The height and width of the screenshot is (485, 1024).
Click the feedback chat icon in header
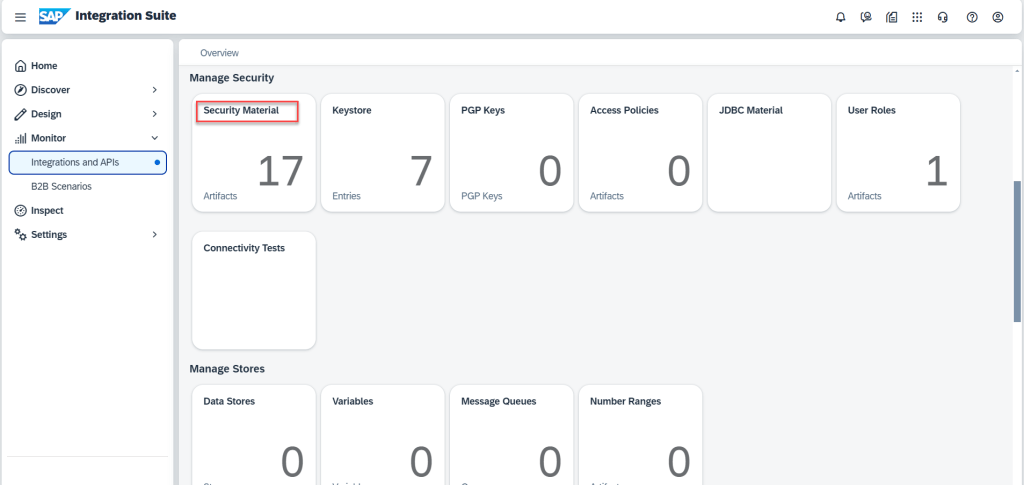[866, 17]
